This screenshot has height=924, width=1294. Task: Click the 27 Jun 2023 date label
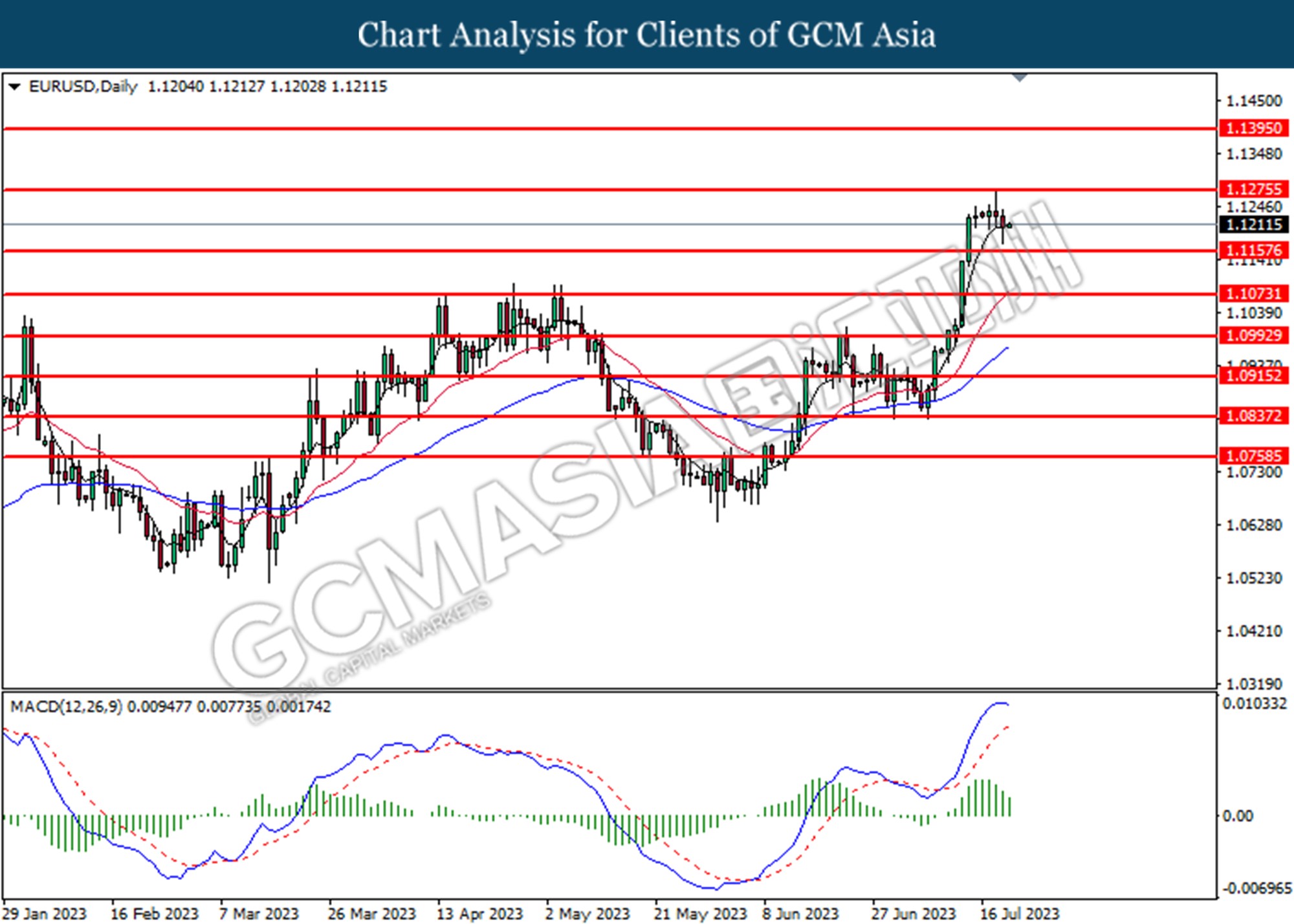913,914
